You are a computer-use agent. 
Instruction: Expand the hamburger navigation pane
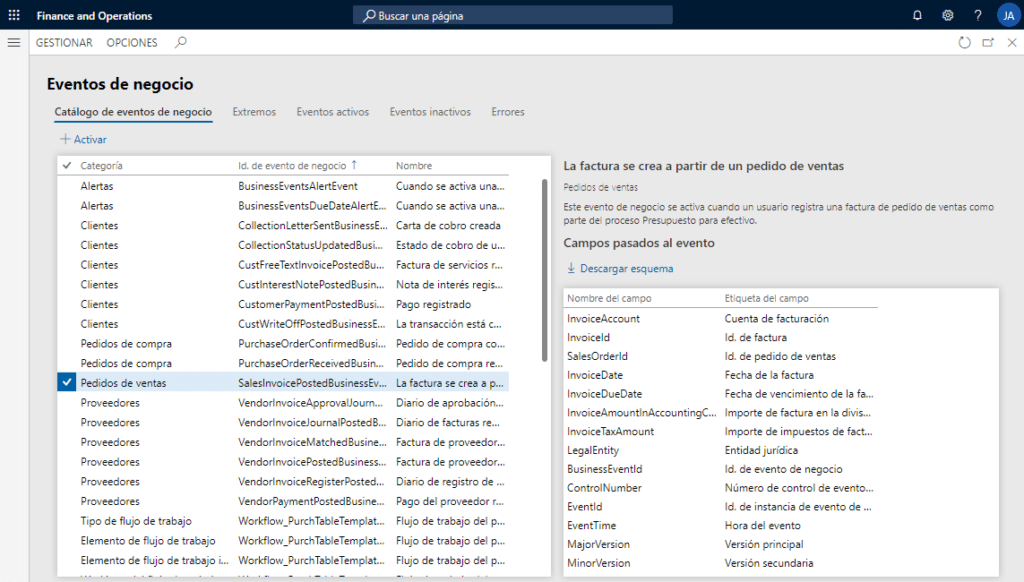pyautogui.click(x=14, y=42)
